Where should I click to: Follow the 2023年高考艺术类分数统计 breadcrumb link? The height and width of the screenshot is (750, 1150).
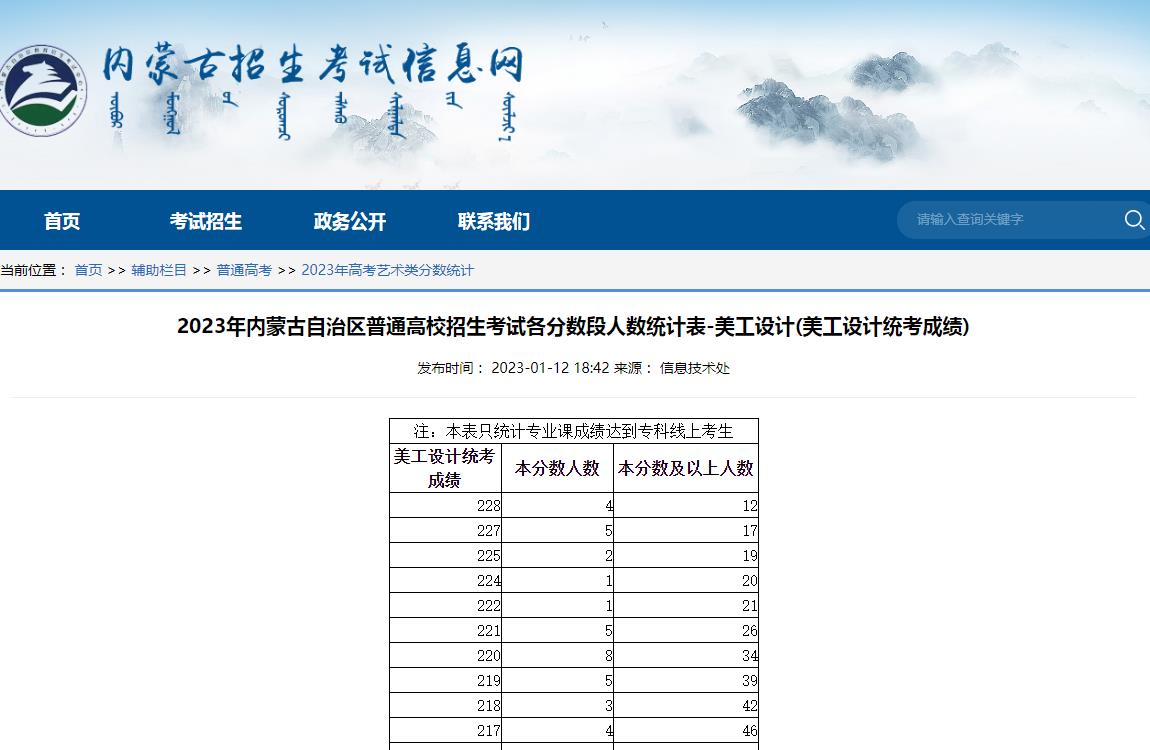[387, 270]
